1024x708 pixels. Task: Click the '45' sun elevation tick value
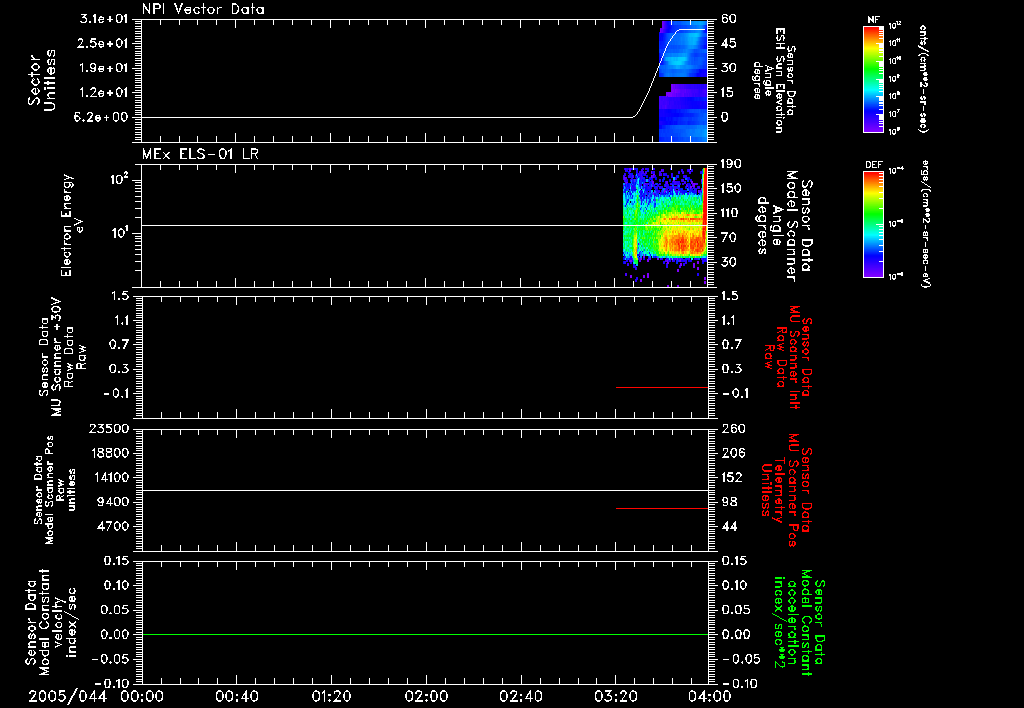729,43
